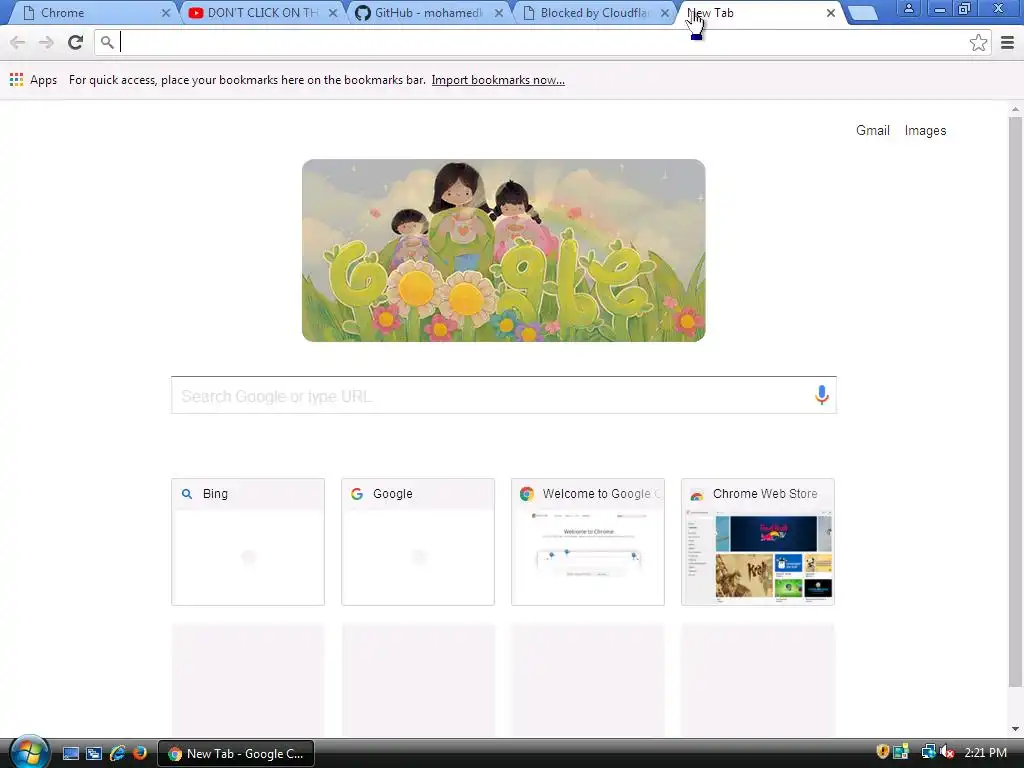
Task: Reload the page with the refresh icon
Action: tap(76, 42)
